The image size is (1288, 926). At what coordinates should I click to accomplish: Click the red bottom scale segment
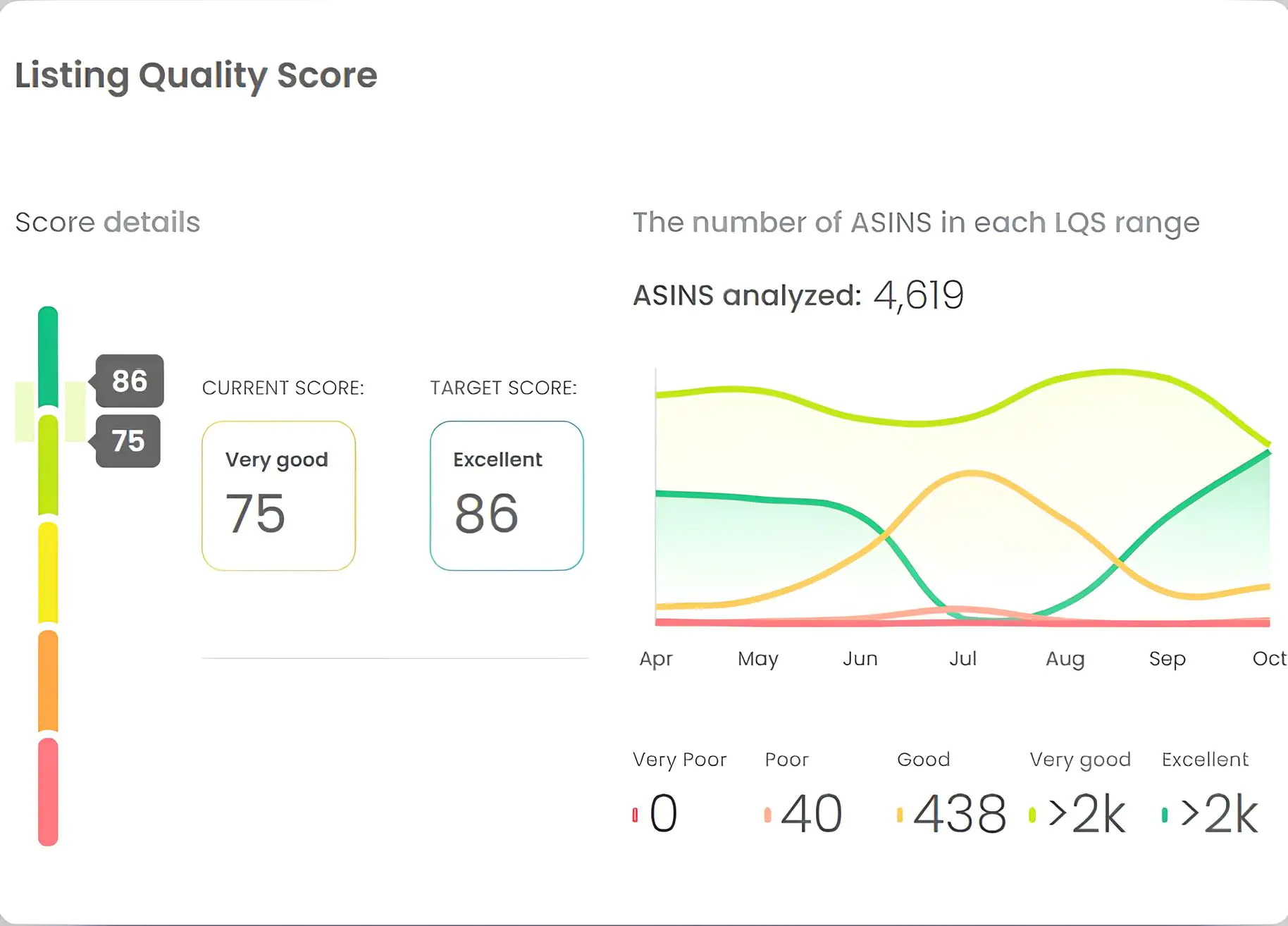(x=48, y=791)
